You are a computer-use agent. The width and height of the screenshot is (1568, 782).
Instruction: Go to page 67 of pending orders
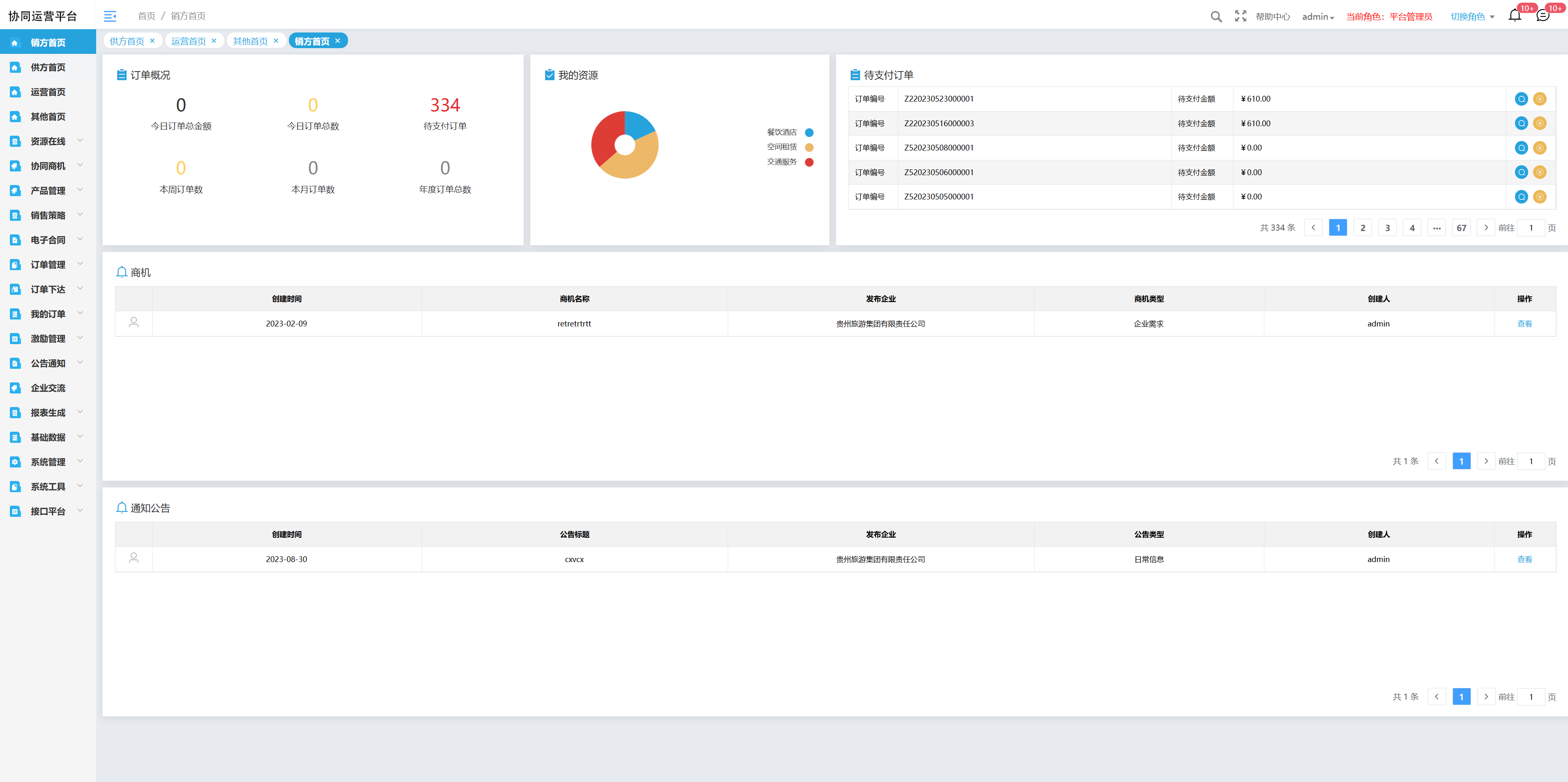[1461, 228]
